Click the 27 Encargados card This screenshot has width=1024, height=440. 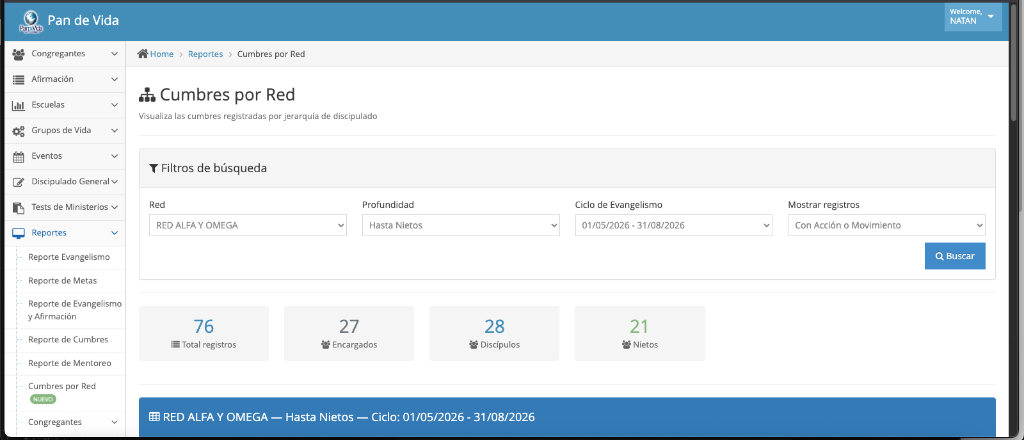coord(349,333)
